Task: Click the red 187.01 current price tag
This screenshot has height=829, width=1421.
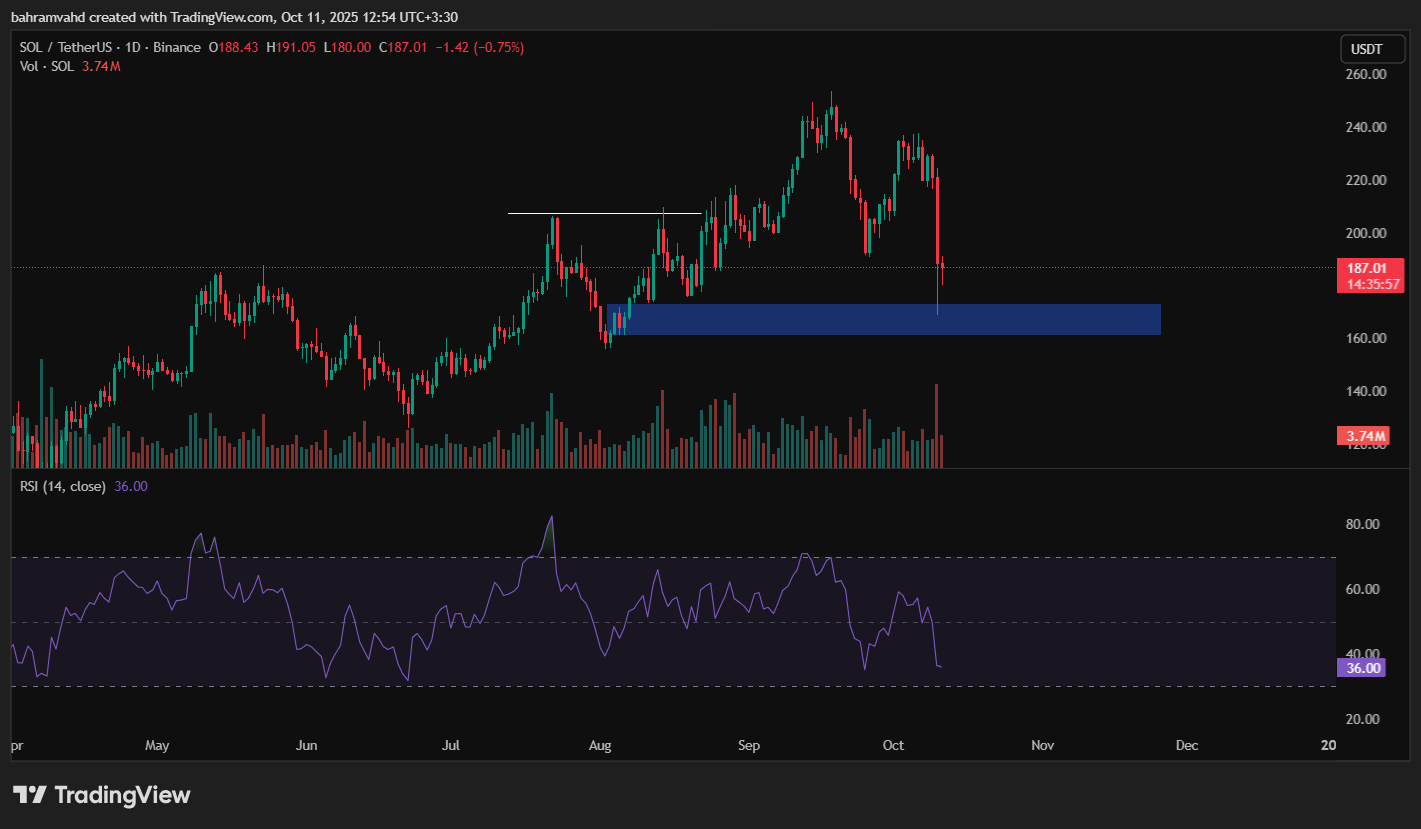Action: [x=1361, y=268]
